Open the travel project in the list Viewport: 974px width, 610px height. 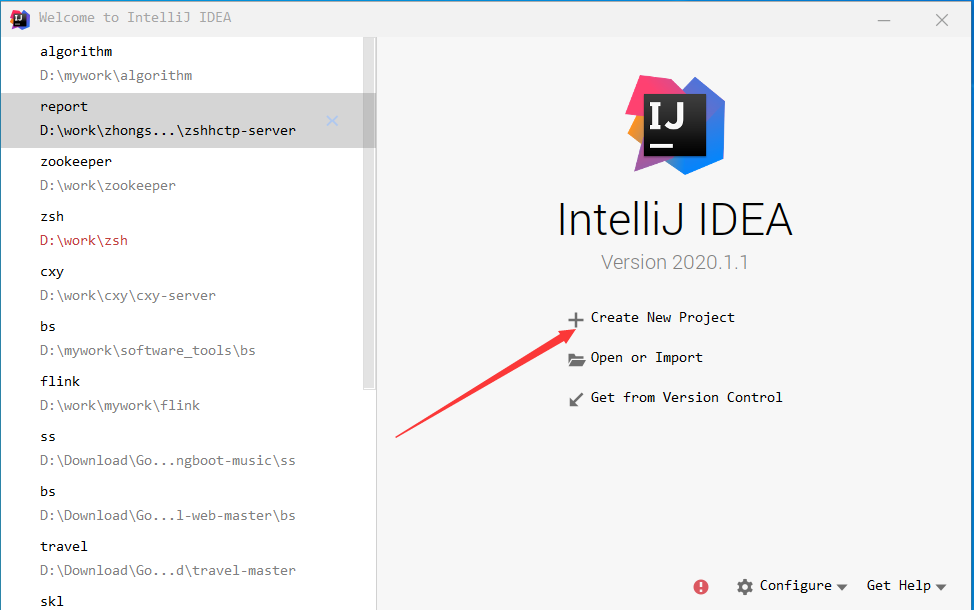coord(167,558)
